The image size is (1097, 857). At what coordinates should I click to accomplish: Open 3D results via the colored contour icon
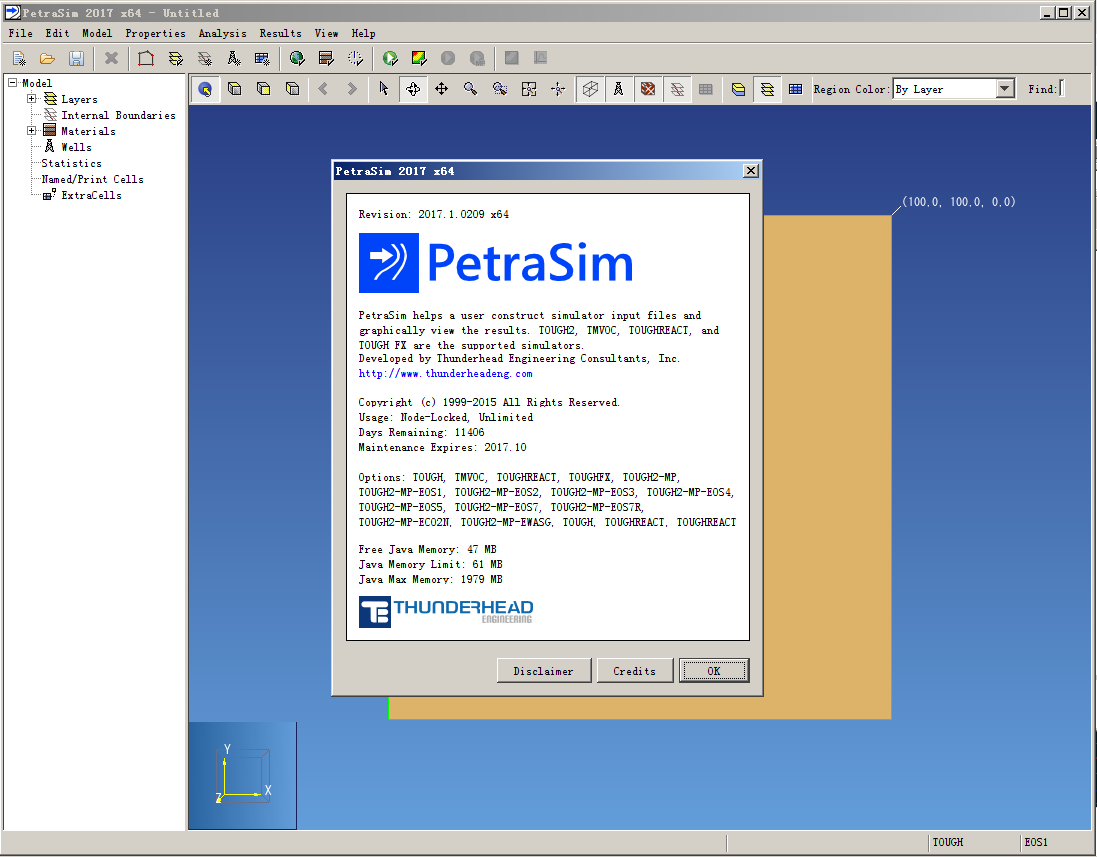(x=419, y=58)
